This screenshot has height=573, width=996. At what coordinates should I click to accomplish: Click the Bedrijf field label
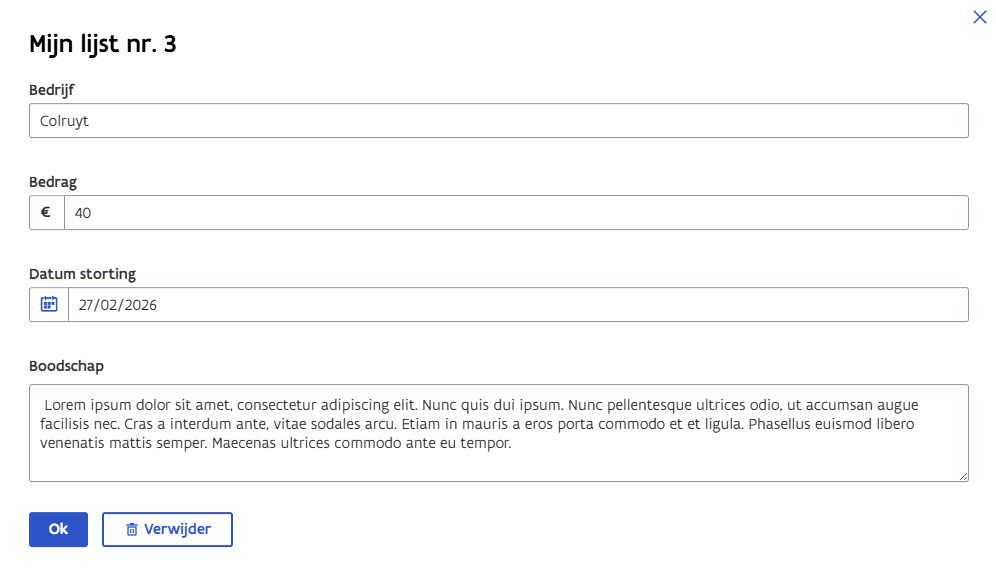pos(52,90)
